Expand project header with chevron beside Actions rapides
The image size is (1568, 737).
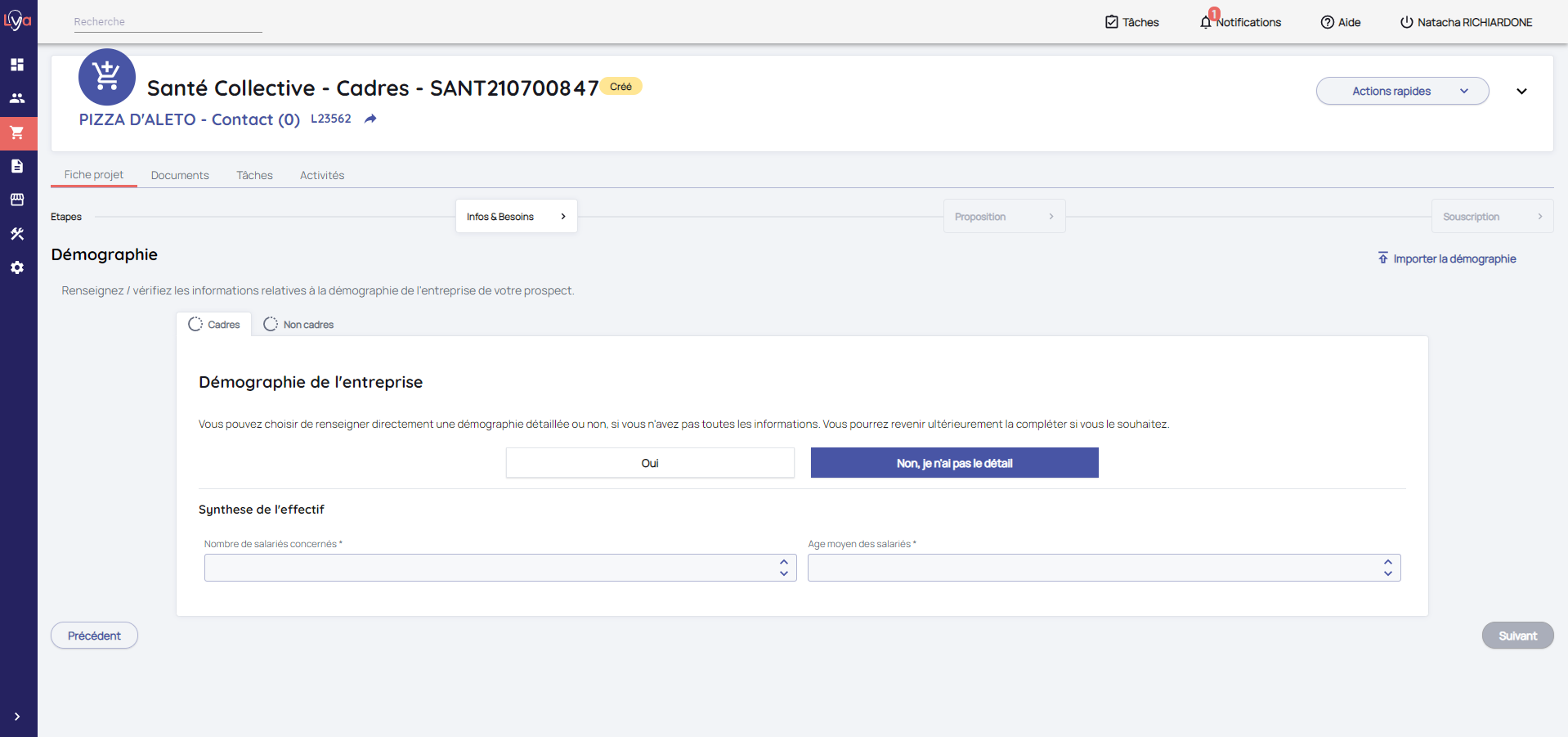click(1521, 91)
